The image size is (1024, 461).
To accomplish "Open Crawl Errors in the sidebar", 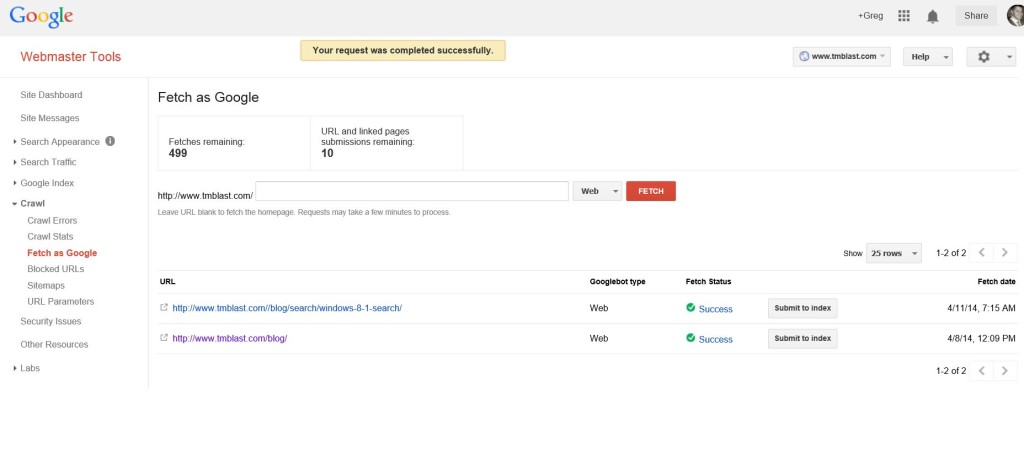I will pyautogui.click(x=52, y=220).
